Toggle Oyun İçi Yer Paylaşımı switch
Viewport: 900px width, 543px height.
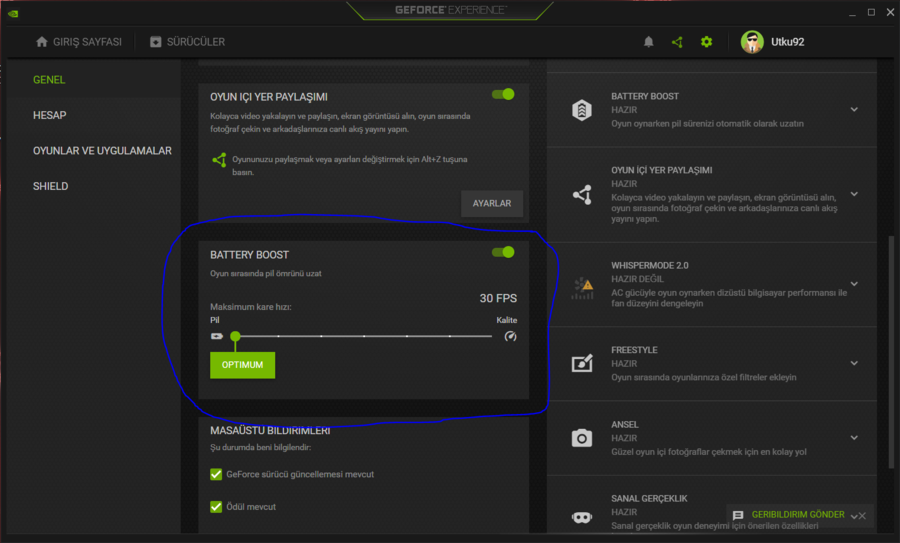(503, 94)
